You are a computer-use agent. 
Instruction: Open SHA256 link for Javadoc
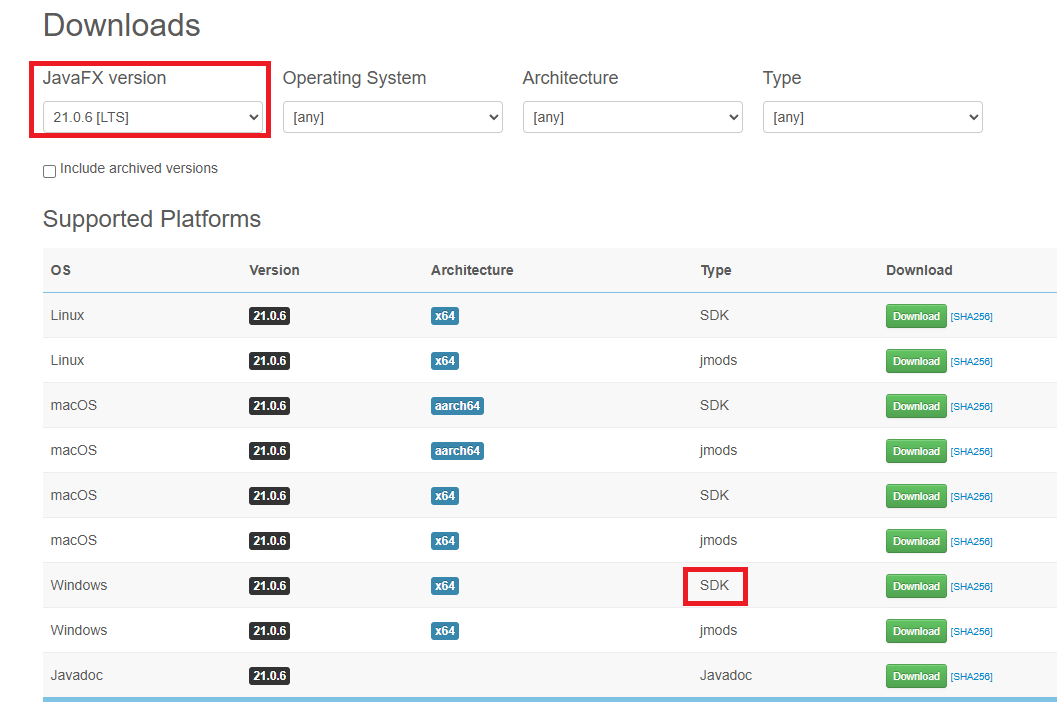(971, 676)
